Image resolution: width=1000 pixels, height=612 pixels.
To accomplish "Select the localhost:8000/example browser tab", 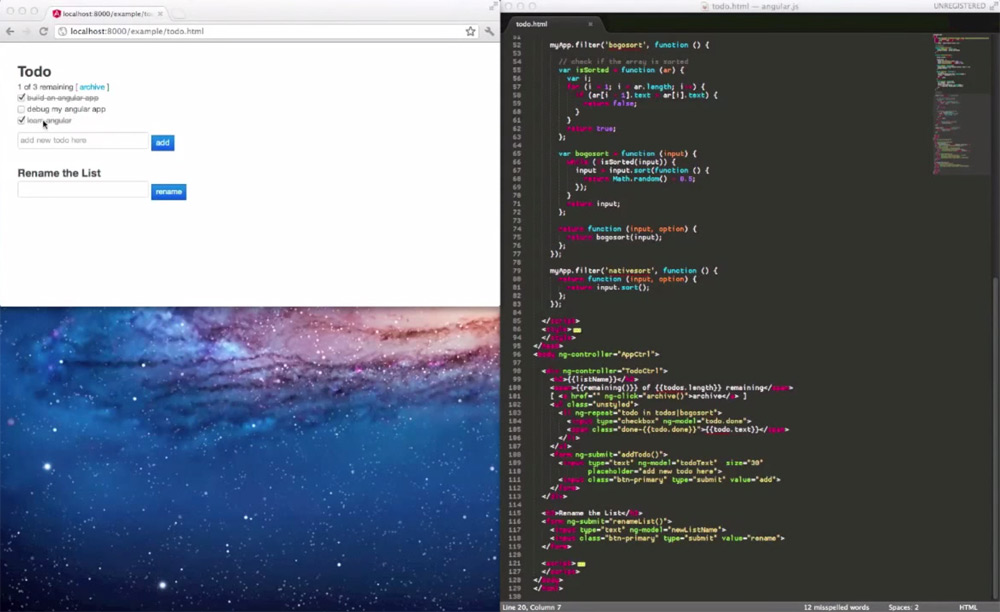I will click(x=105, y=13).
